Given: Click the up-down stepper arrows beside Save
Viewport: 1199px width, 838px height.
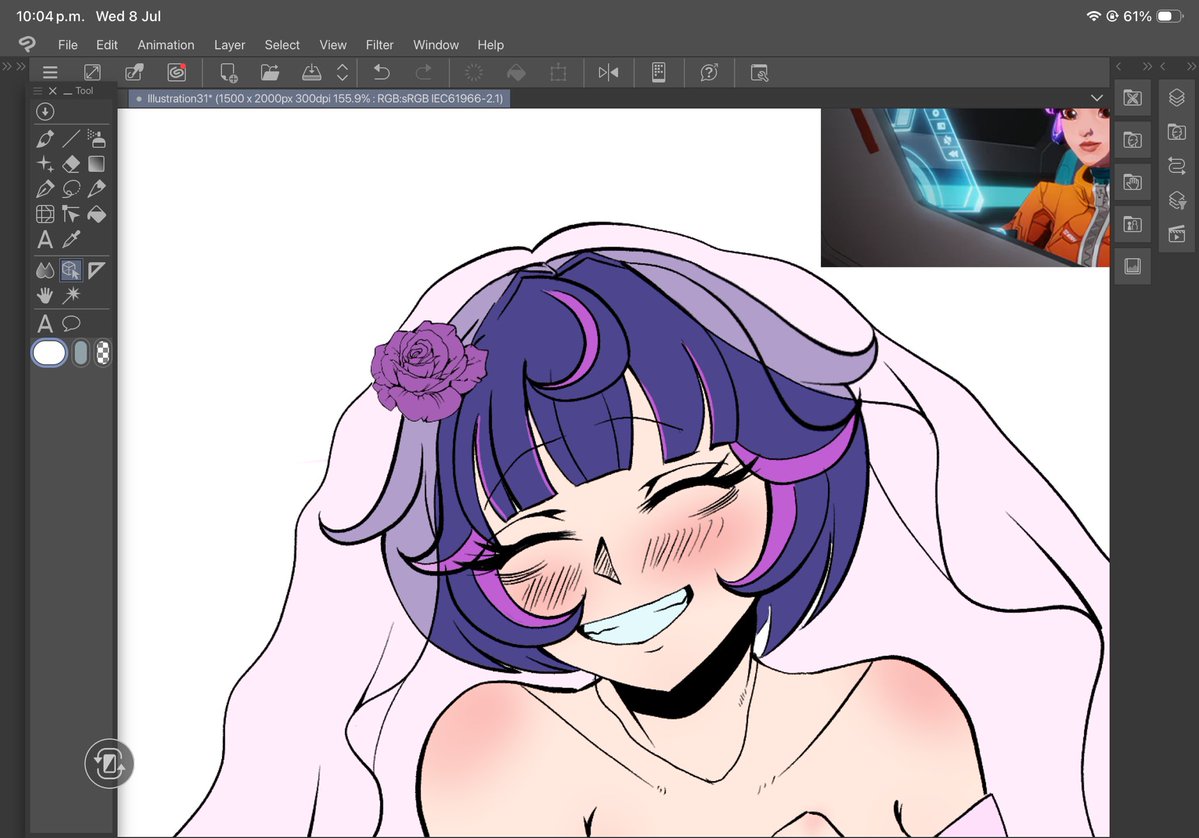Looking at the screenshot, I should tap(343, 73).
